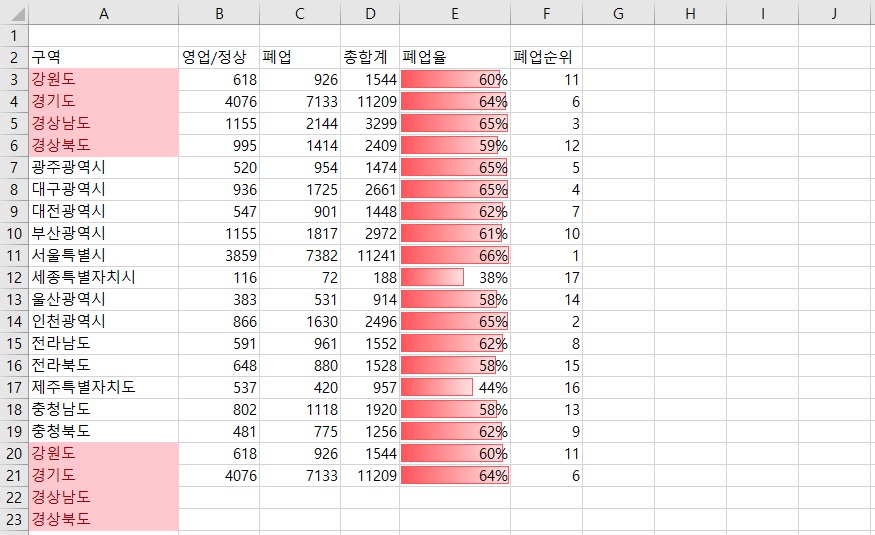This screenshot has width=875, height=535.
Task: Click the 38% data bar cell
Action: pyautogui.click(x=455, y=277)
